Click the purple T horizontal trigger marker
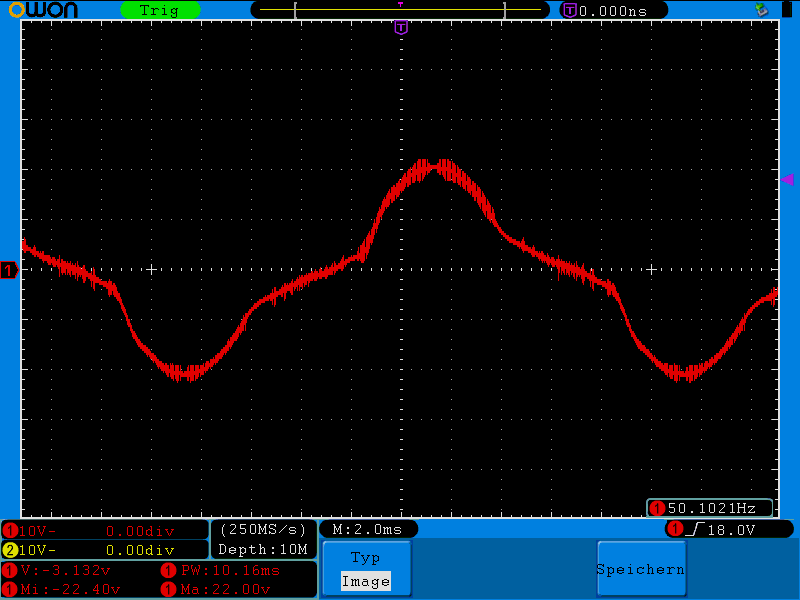The image size is (800, 600). tap(401, 28)
